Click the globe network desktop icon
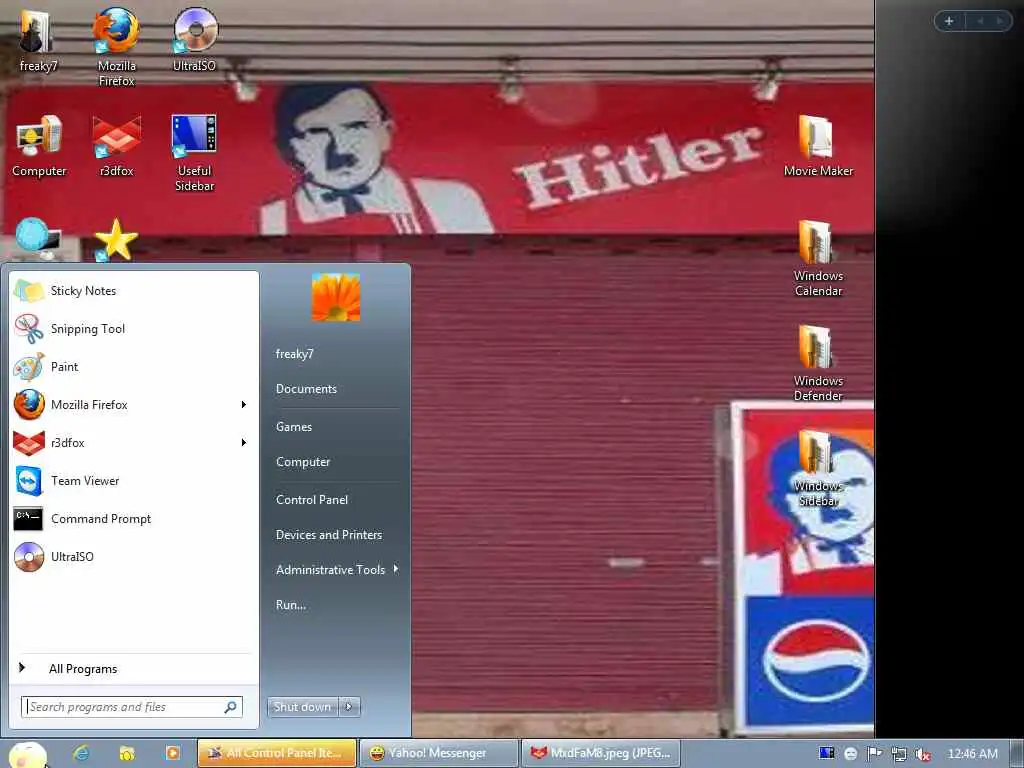Image resolution: width=1024 pixels, height=768 pixels. click(x=37, y=239)
